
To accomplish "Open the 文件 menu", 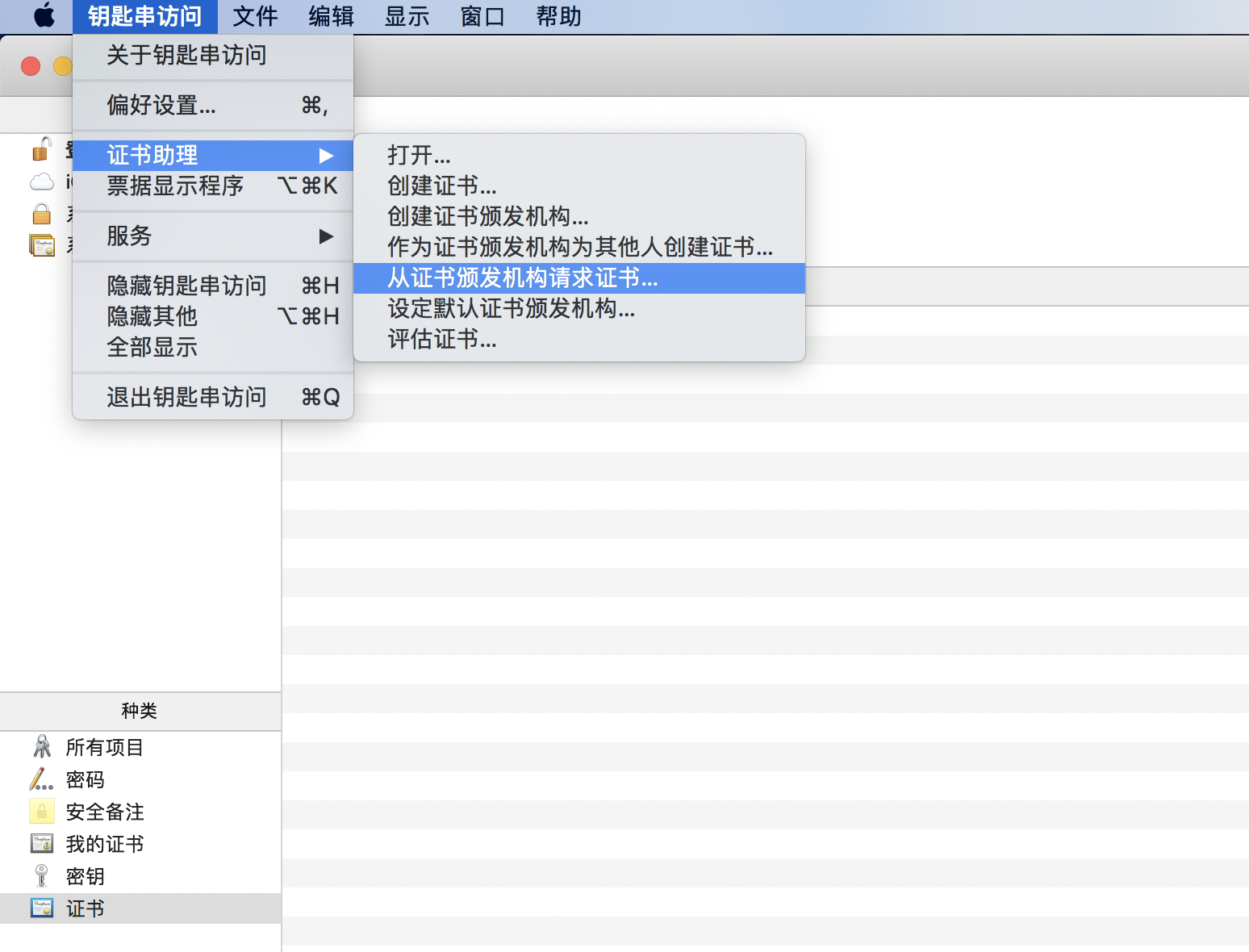I will pyautogui.click(x=255, y=16).
